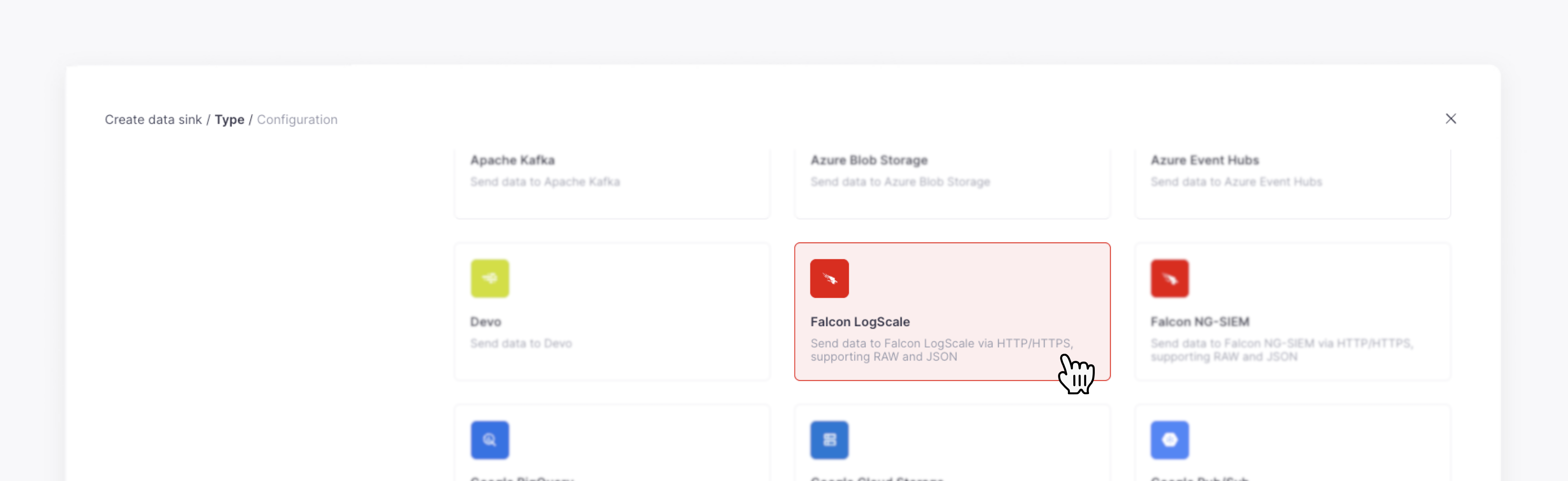This screenshot has height=481, width=1568.
Task: Click the blue Google Cloud Storage icon
Action: (829, 440)
